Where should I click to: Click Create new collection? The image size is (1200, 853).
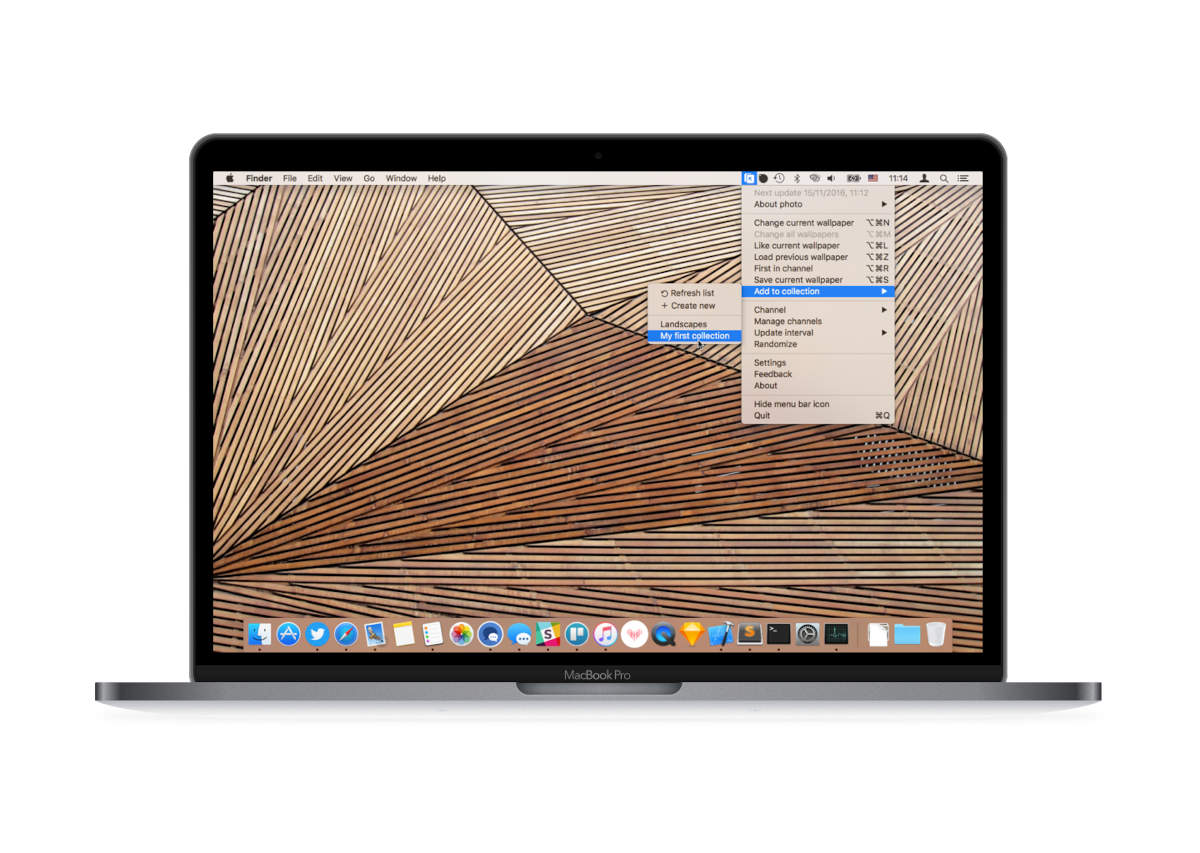click(x=695, y=306)
